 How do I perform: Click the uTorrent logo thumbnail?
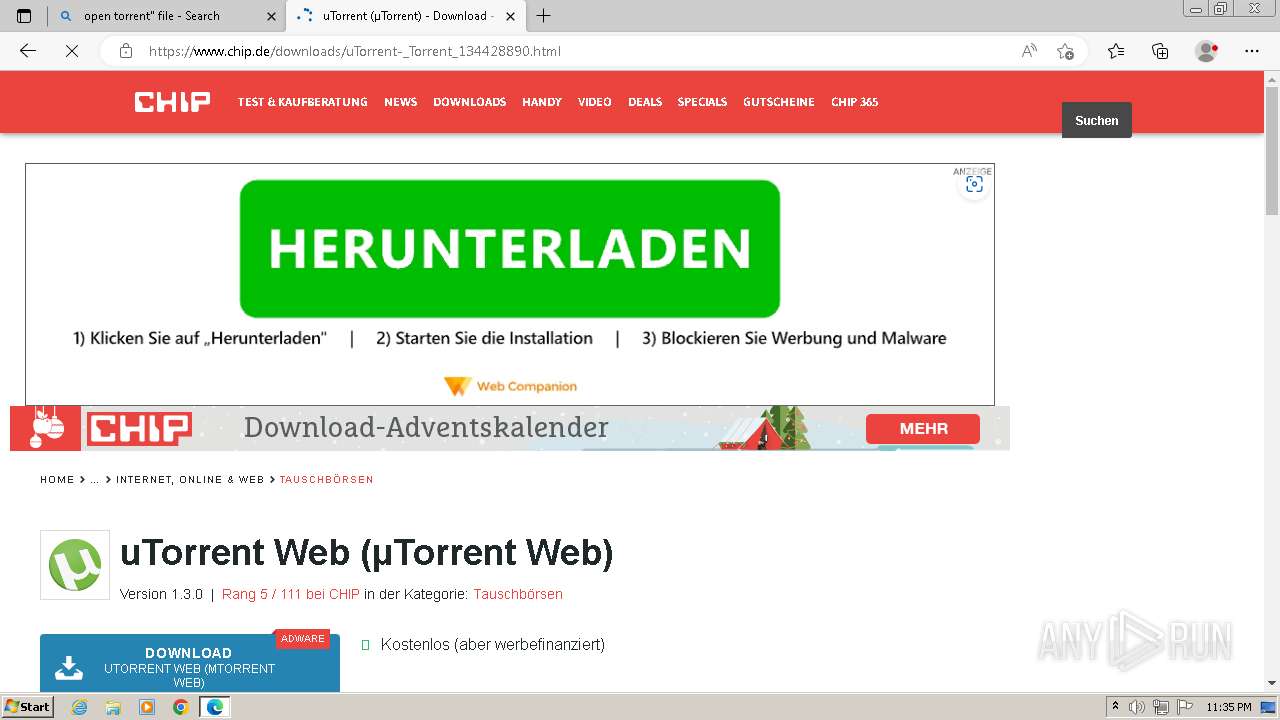pos(75,565)
